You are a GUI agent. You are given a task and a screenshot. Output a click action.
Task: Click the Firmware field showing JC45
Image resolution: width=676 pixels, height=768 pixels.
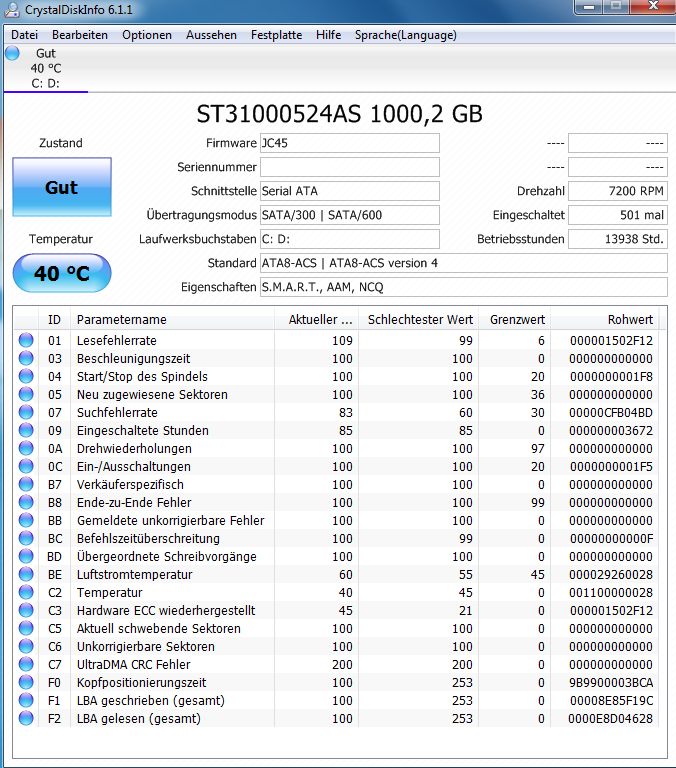pyautogui.click(x=350, y=143)
